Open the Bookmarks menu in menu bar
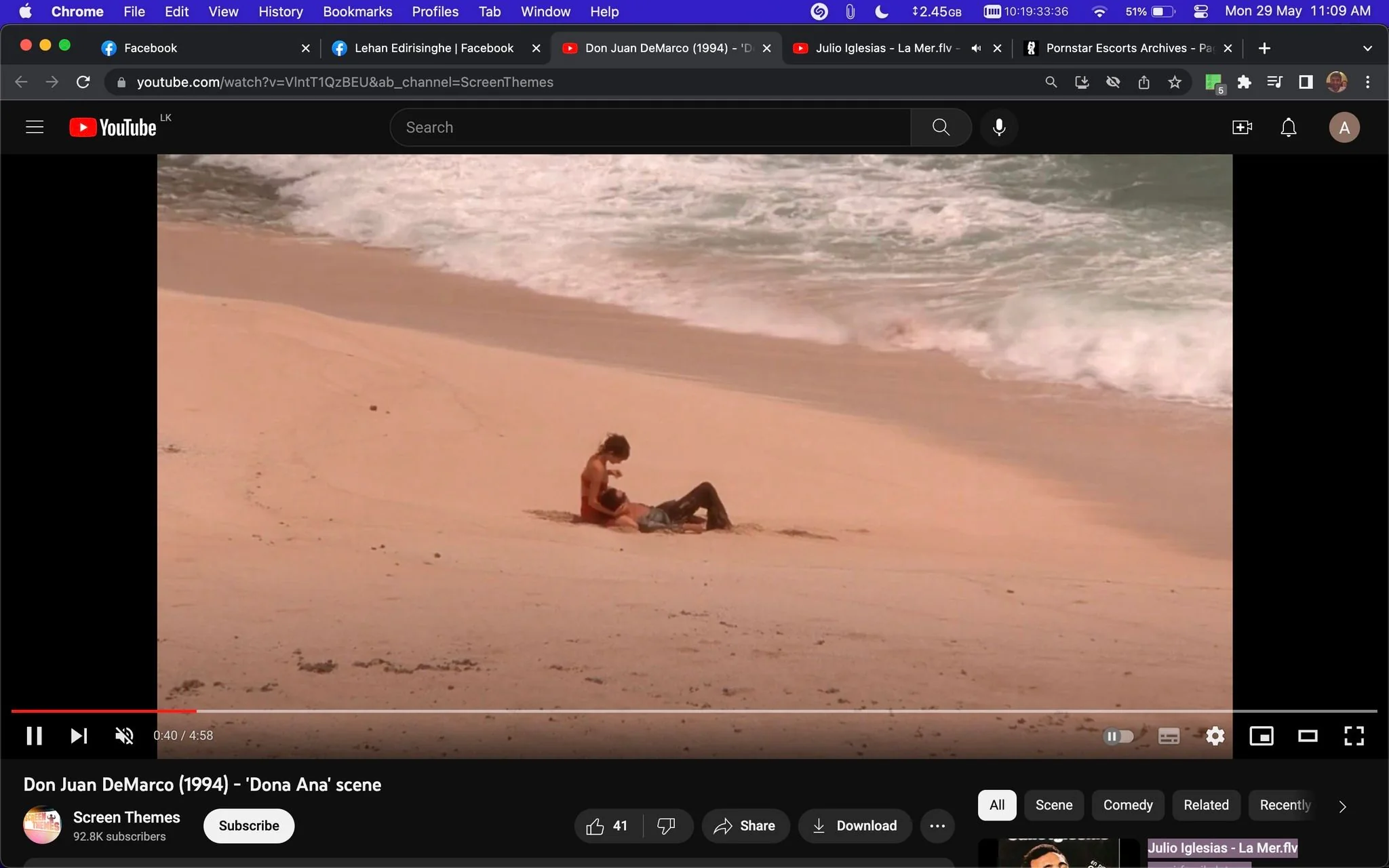 pos(357,12)
